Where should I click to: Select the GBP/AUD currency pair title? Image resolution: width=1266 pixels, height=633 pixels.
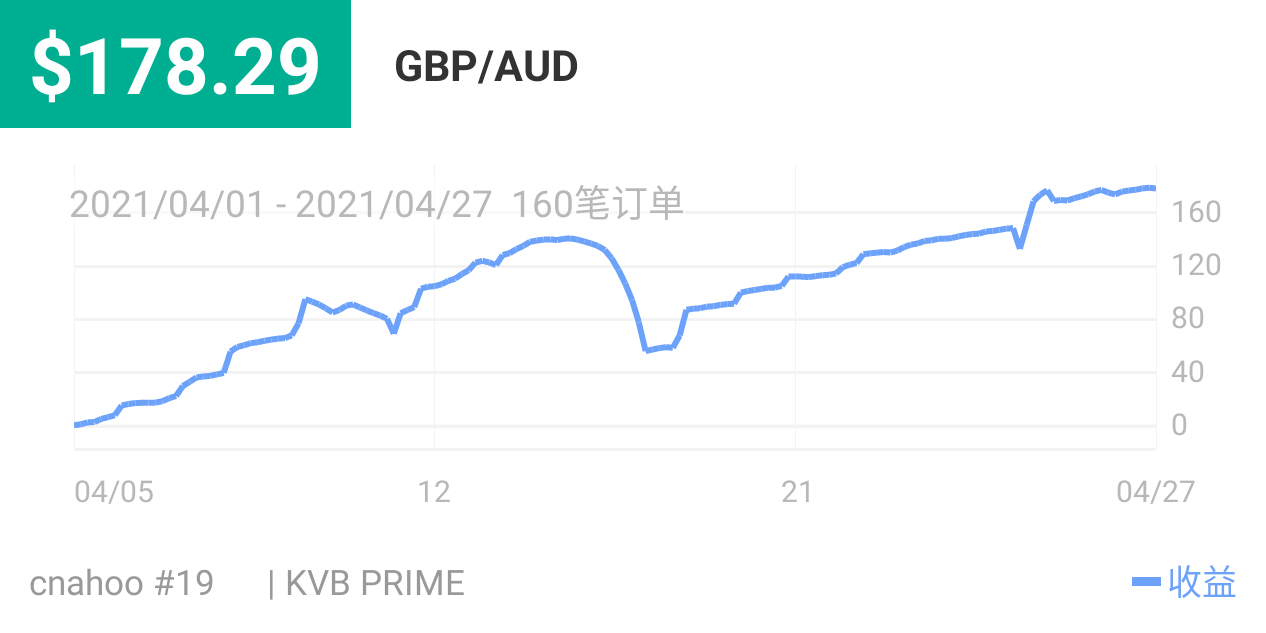point(486,67)
